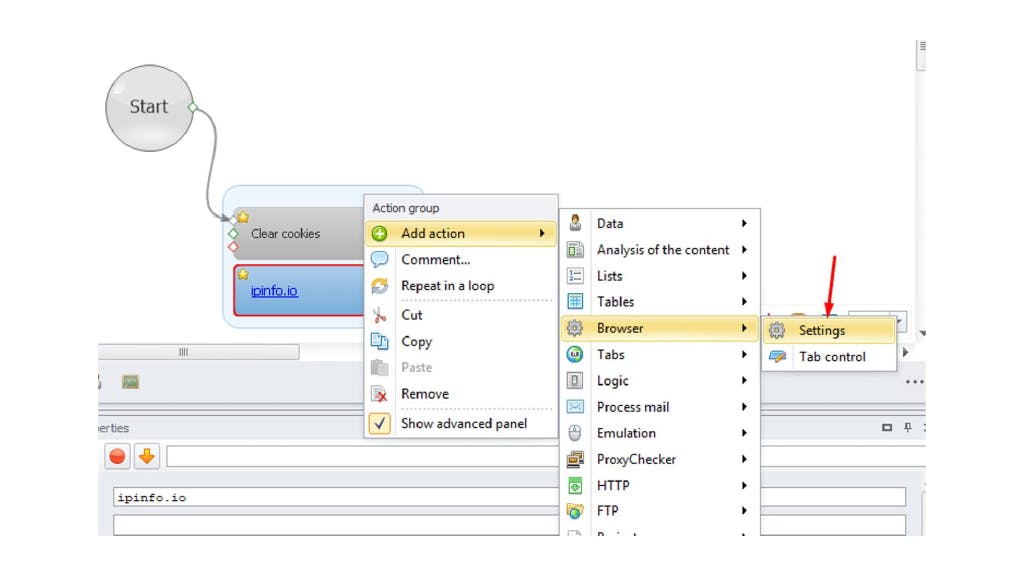
Task: Click the horizontal scrollbar thumb
Action: click(x=198, y=352)
